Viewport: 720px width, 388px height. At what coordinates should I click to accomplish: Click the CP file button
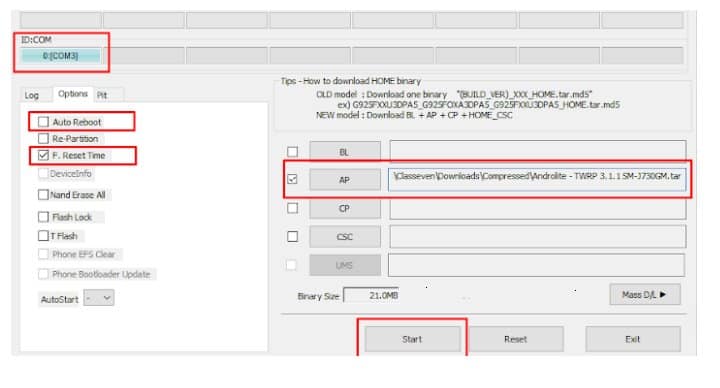pyautogui.click(x=345, y=208)
